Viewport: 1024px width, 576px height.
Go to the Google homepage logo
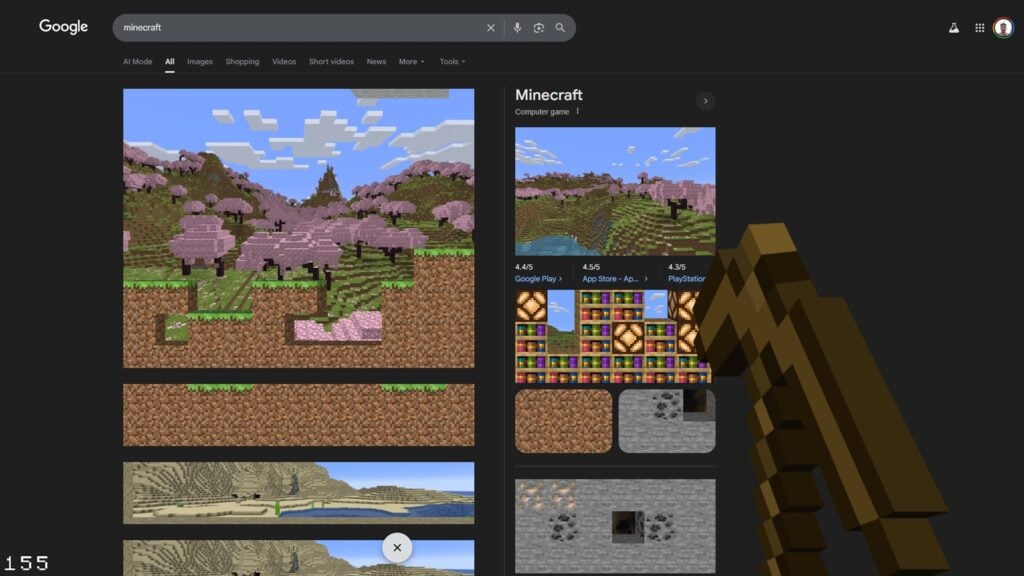click(64, 27)
